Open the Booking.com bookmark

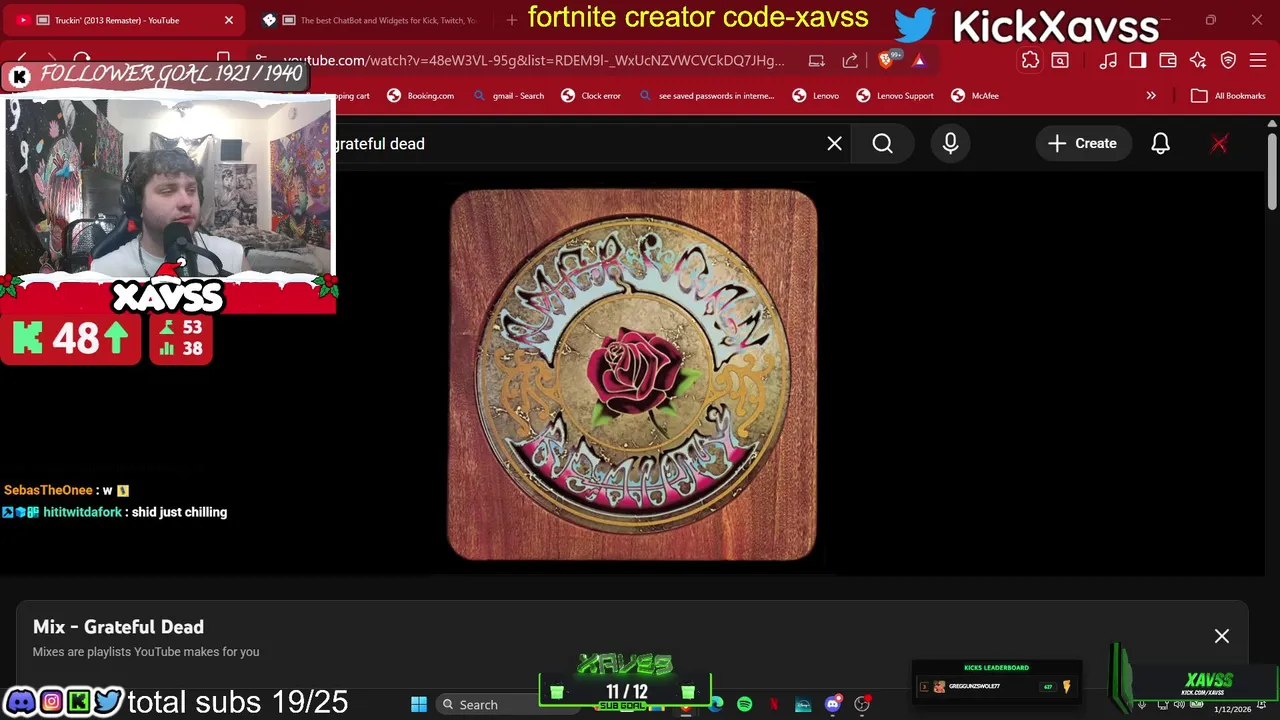[420, 96]
